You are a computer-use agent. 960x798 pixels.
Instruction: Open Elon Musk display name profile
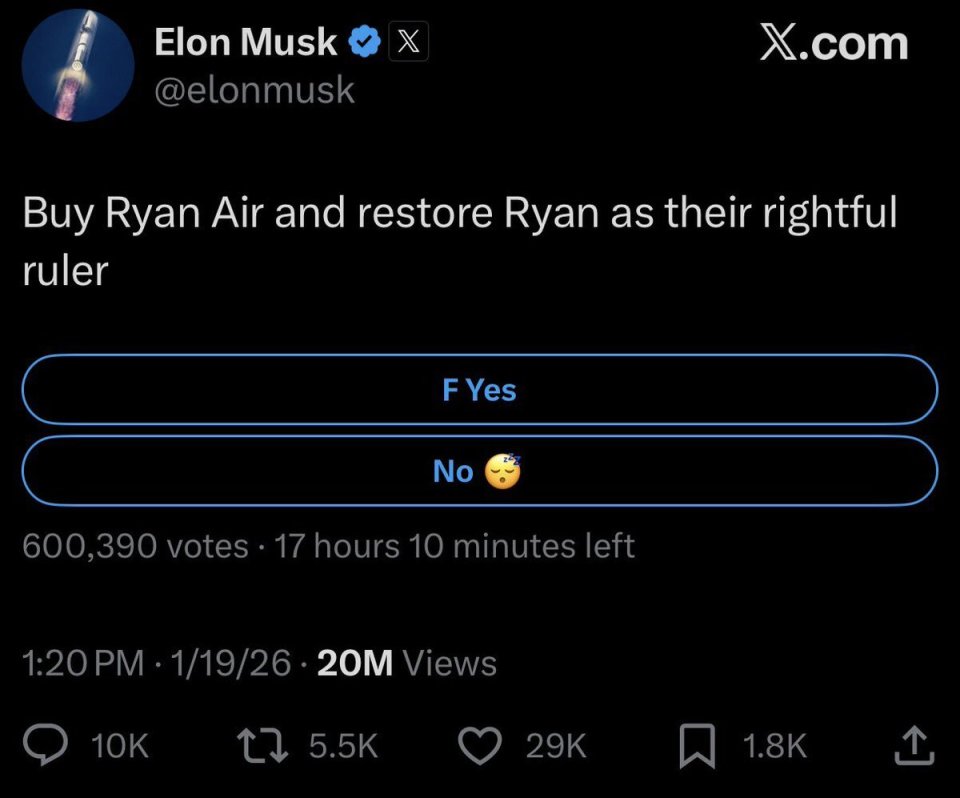246,42
